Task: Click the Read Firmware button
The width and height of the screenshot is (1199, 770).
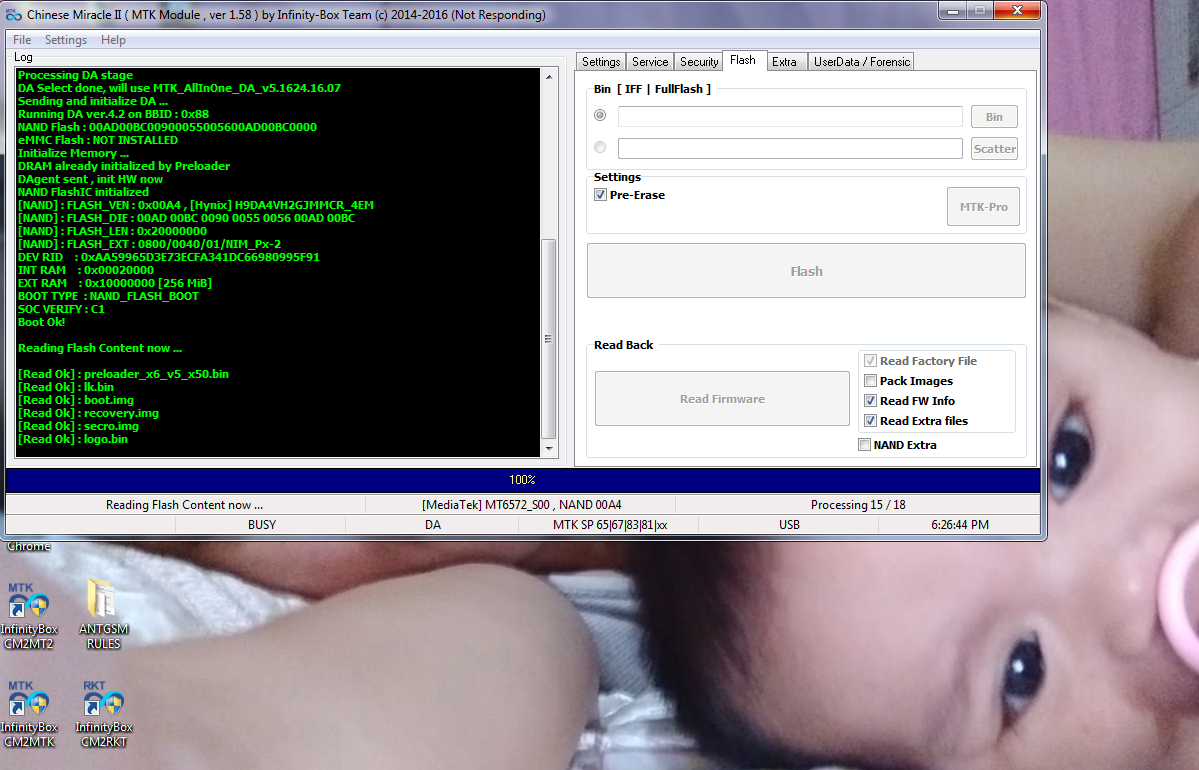Action: pos(722,399)
